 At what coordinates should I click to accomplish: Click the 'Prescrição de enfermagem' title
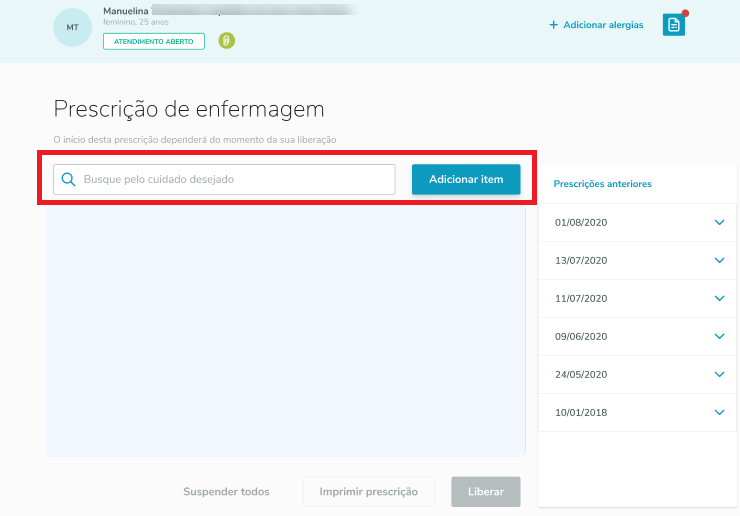pos(189,109)
